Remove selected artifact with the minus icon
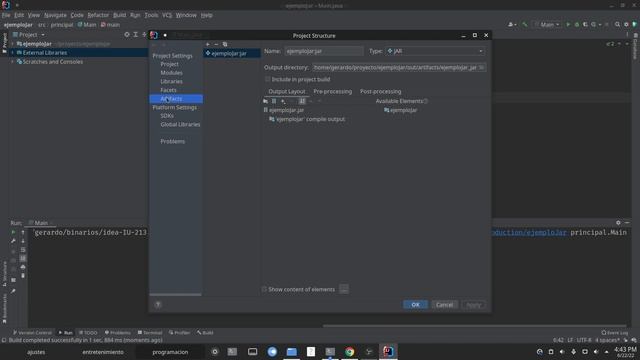Screen dimensions: 640x360 (x=216, y=44)
